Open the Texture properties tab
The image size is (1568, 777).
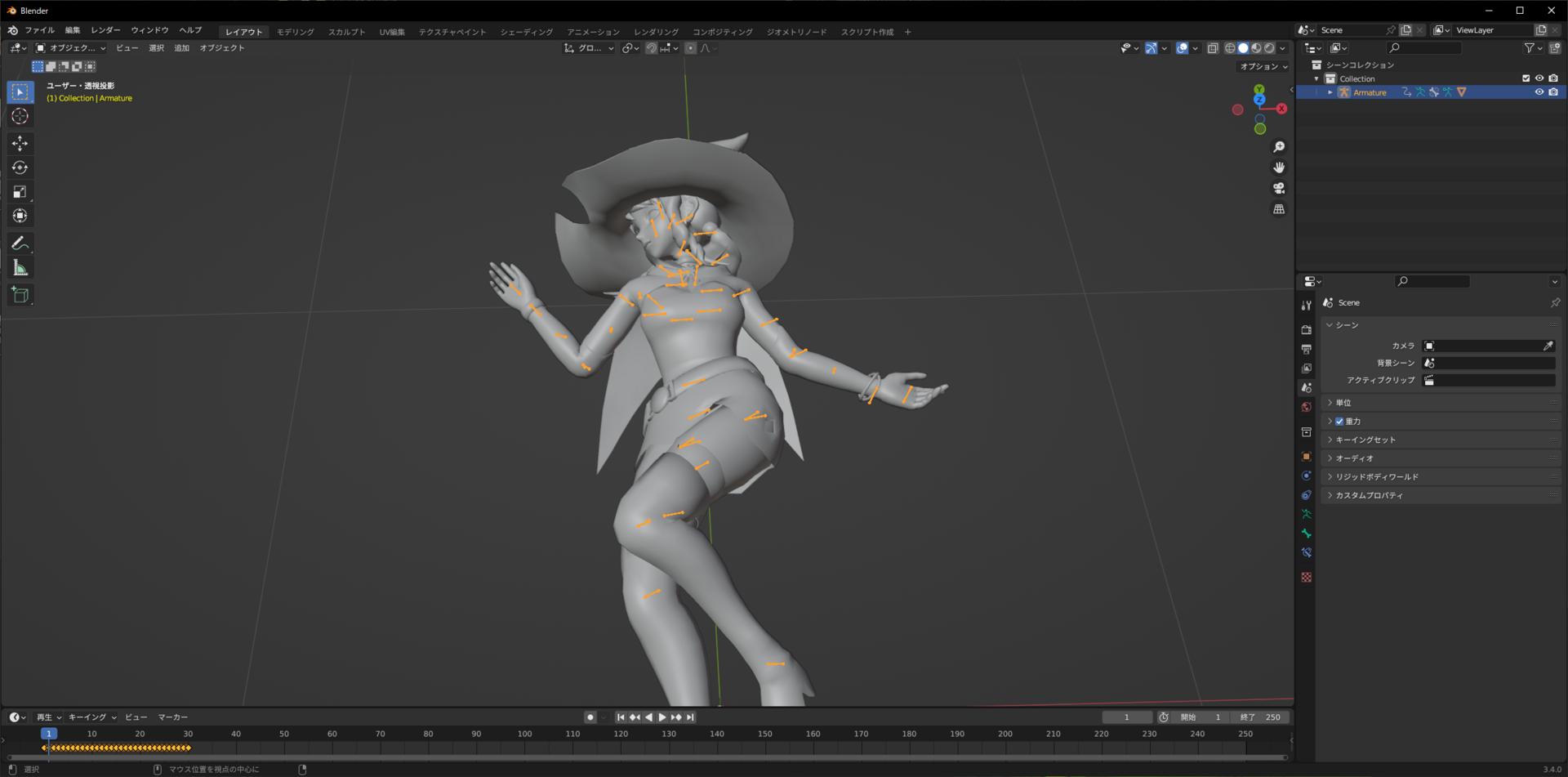pyautogui.click(x=1307, y=577)
